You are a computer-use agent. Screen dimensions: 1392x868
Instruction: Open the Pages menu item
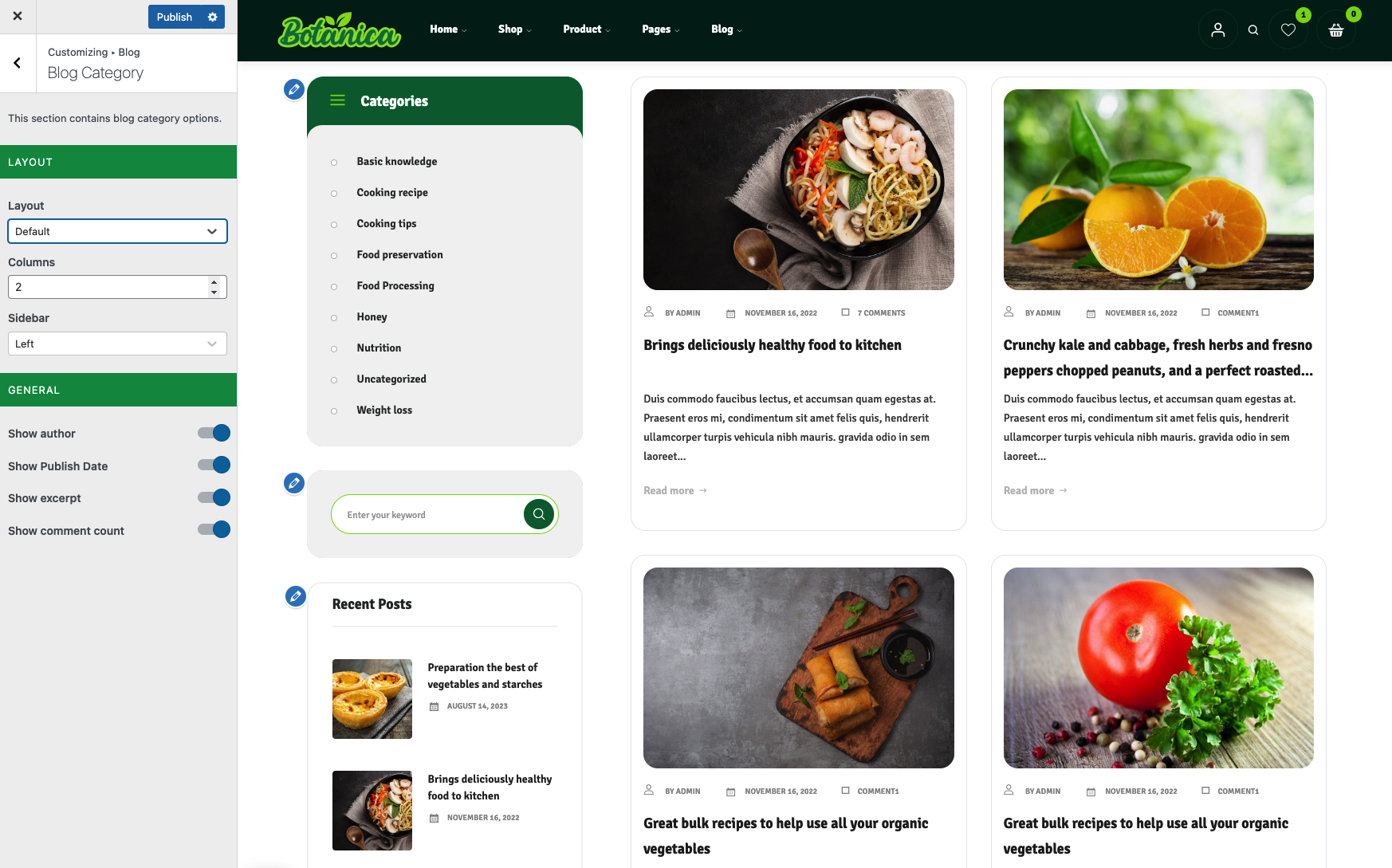661,29
